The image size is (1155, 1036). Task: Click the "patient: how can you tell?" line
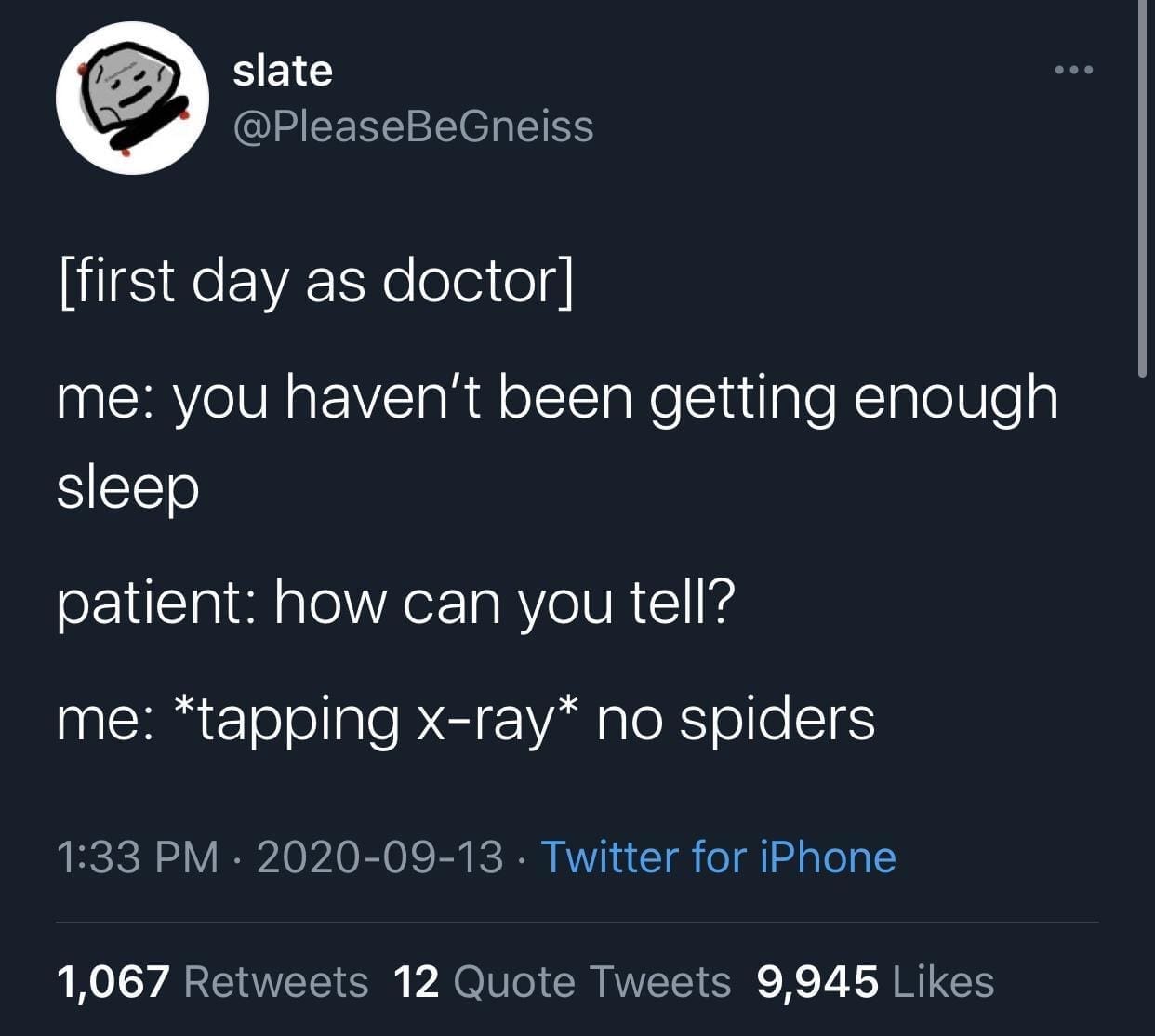395,603
